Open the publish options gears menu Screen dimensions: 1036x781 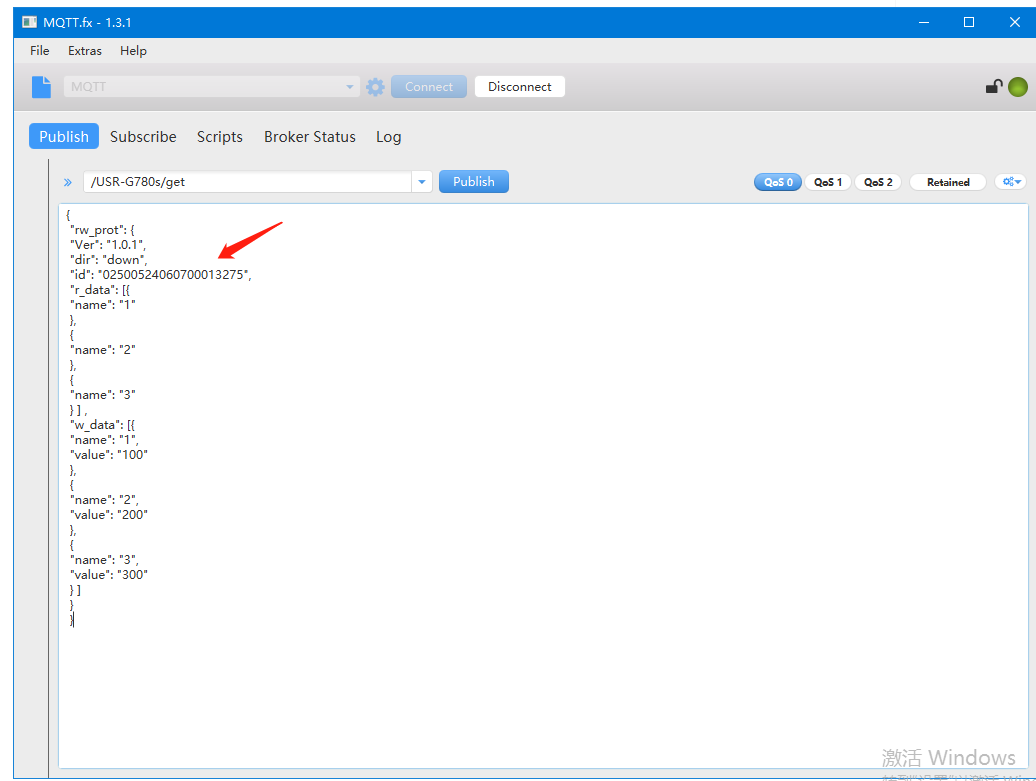[1011, 182]
